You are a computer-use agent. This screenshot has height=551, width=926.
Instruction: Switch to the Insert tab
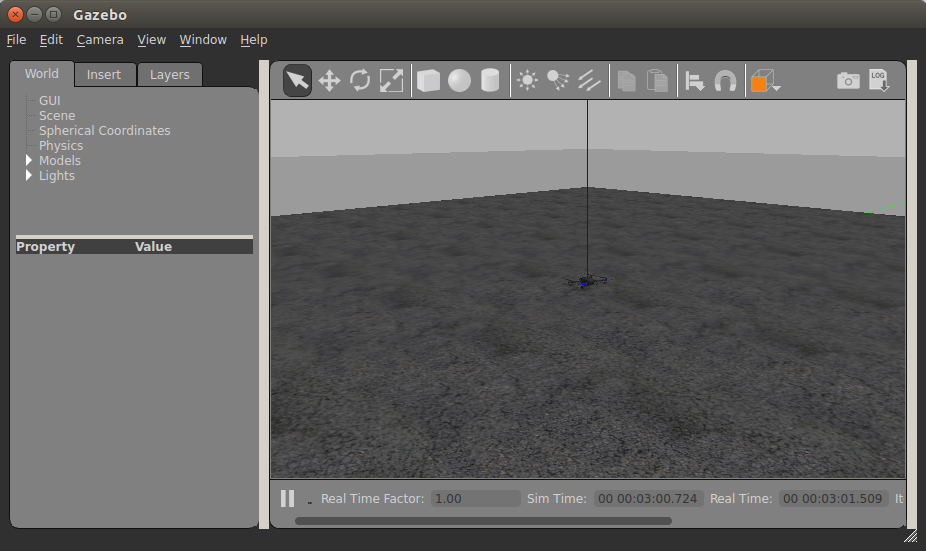tap(104, 74)
